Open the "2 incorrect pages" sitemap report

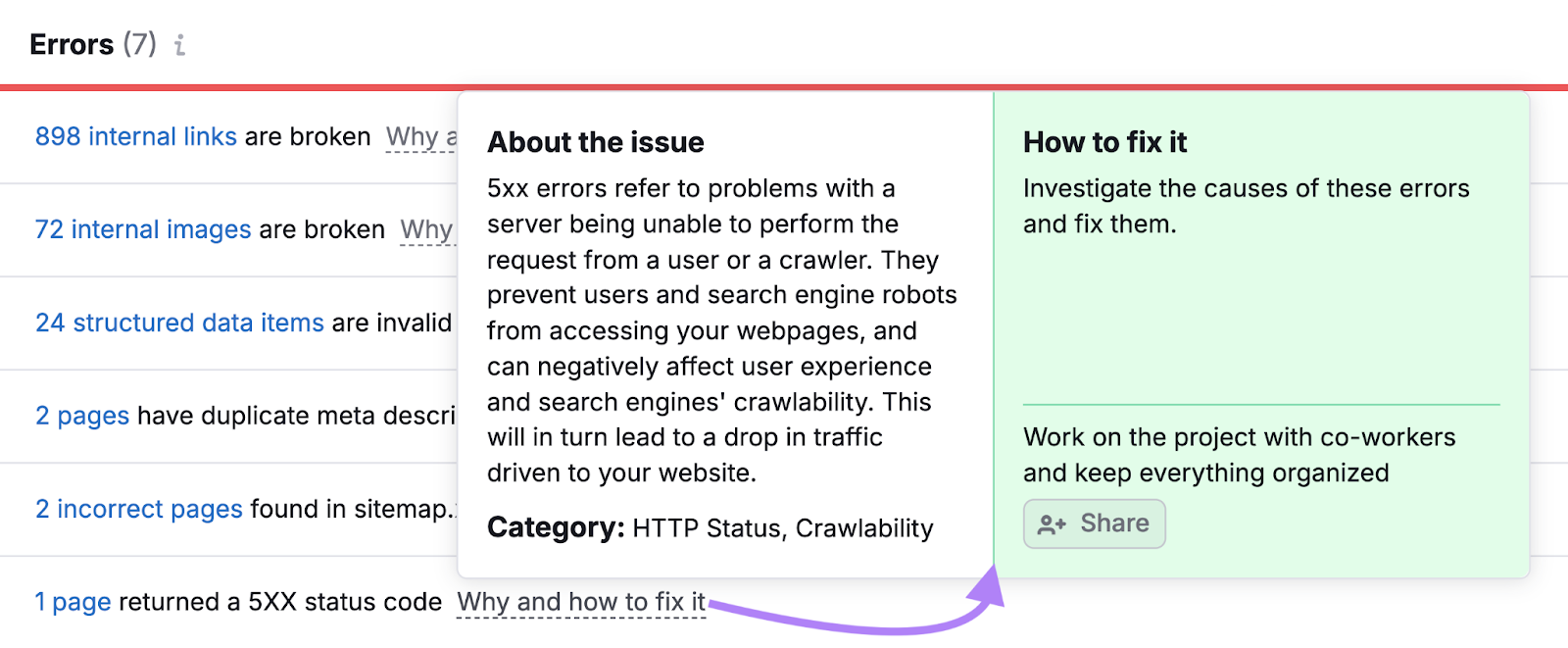coord(138,509)
